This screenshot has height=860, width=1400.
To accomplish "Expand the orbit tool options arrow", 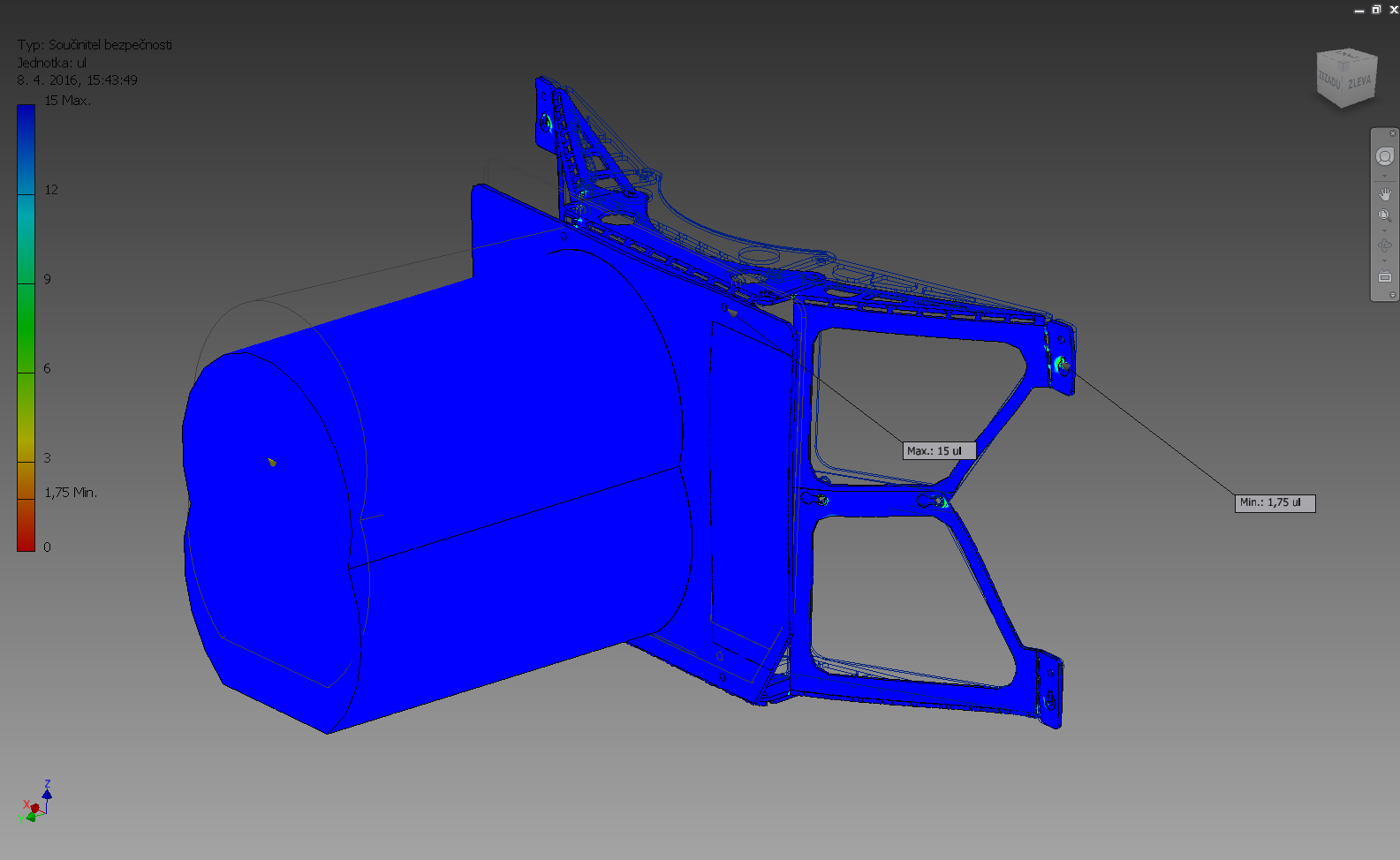I will (x=1384, y=261).
